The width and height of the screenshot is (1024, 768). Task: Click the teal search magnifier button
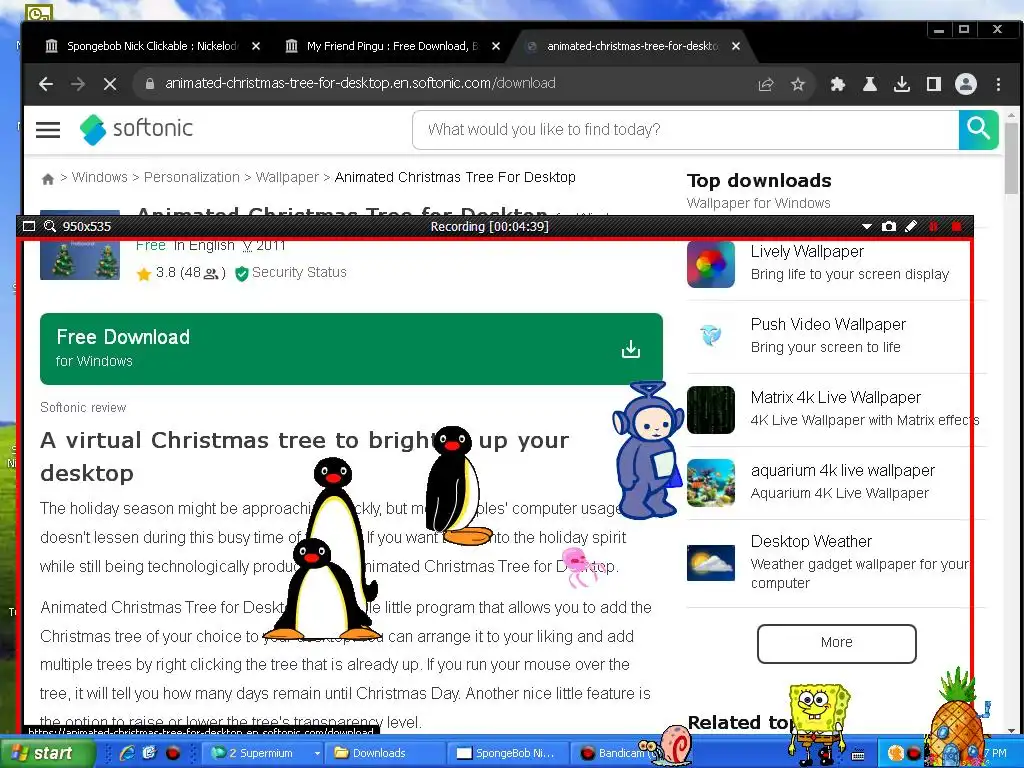[x=978, y=129]
